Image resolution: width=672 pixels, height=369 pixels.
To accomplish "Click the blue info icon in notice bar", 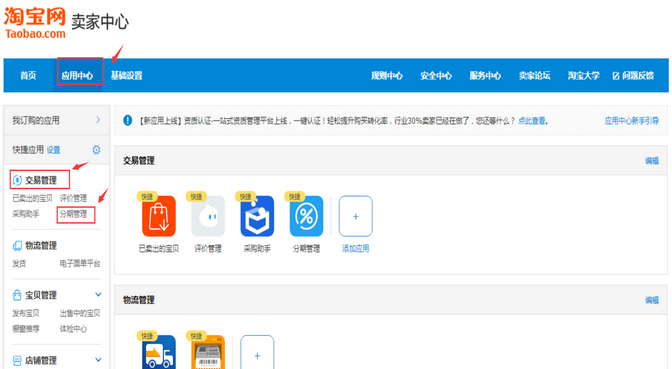I will click(x=128, y=120).
